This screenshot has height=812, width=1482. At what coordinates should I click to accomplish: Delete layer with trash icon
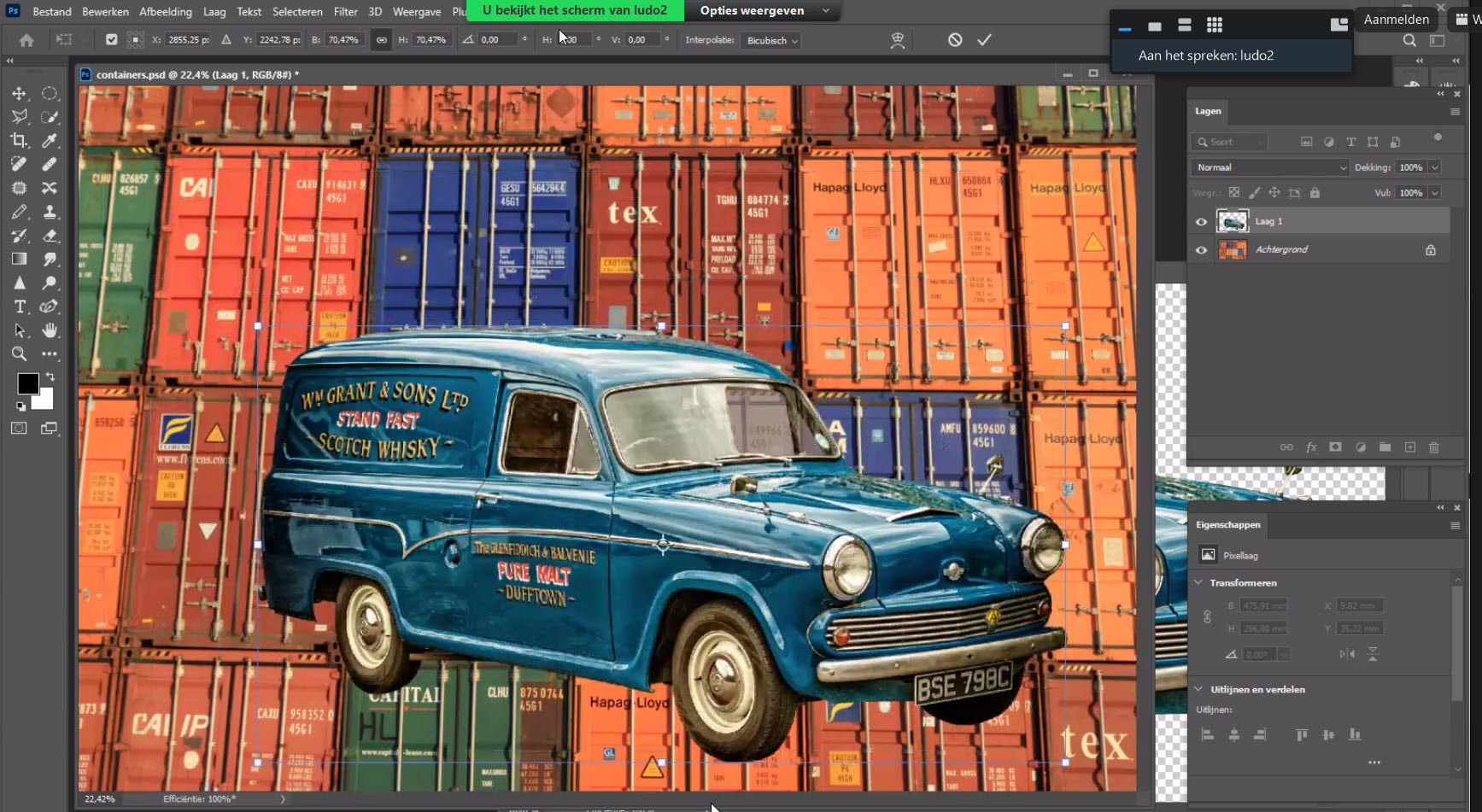[x=1433, y=447]
